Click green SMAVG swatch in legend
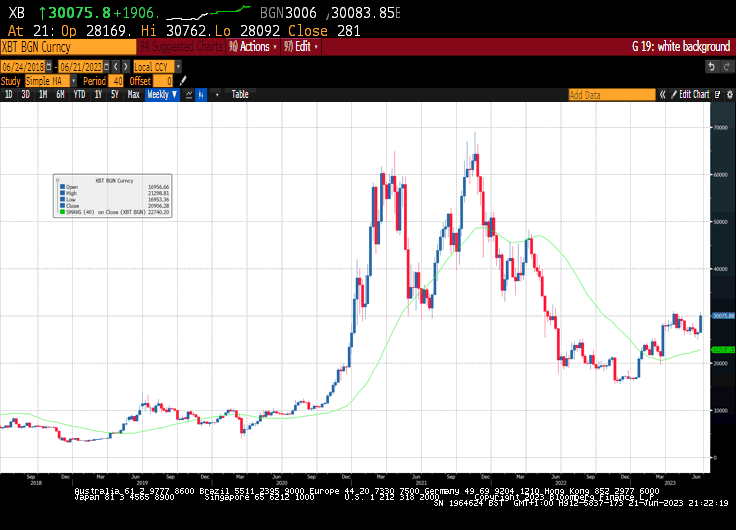Screen dimensions: 736x530 click(62, 212)
